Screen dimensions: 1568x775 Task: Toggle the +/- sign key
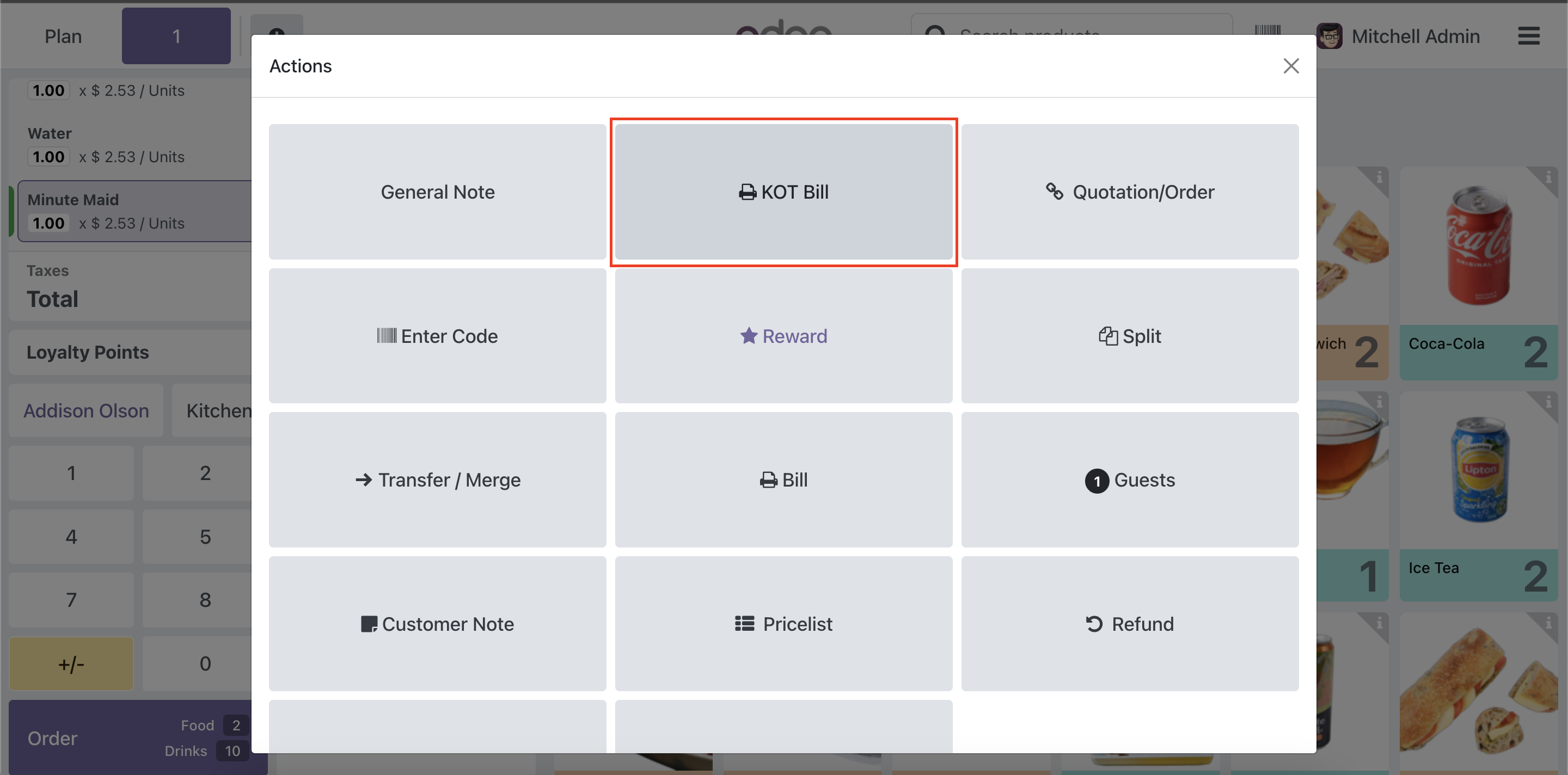71,663
